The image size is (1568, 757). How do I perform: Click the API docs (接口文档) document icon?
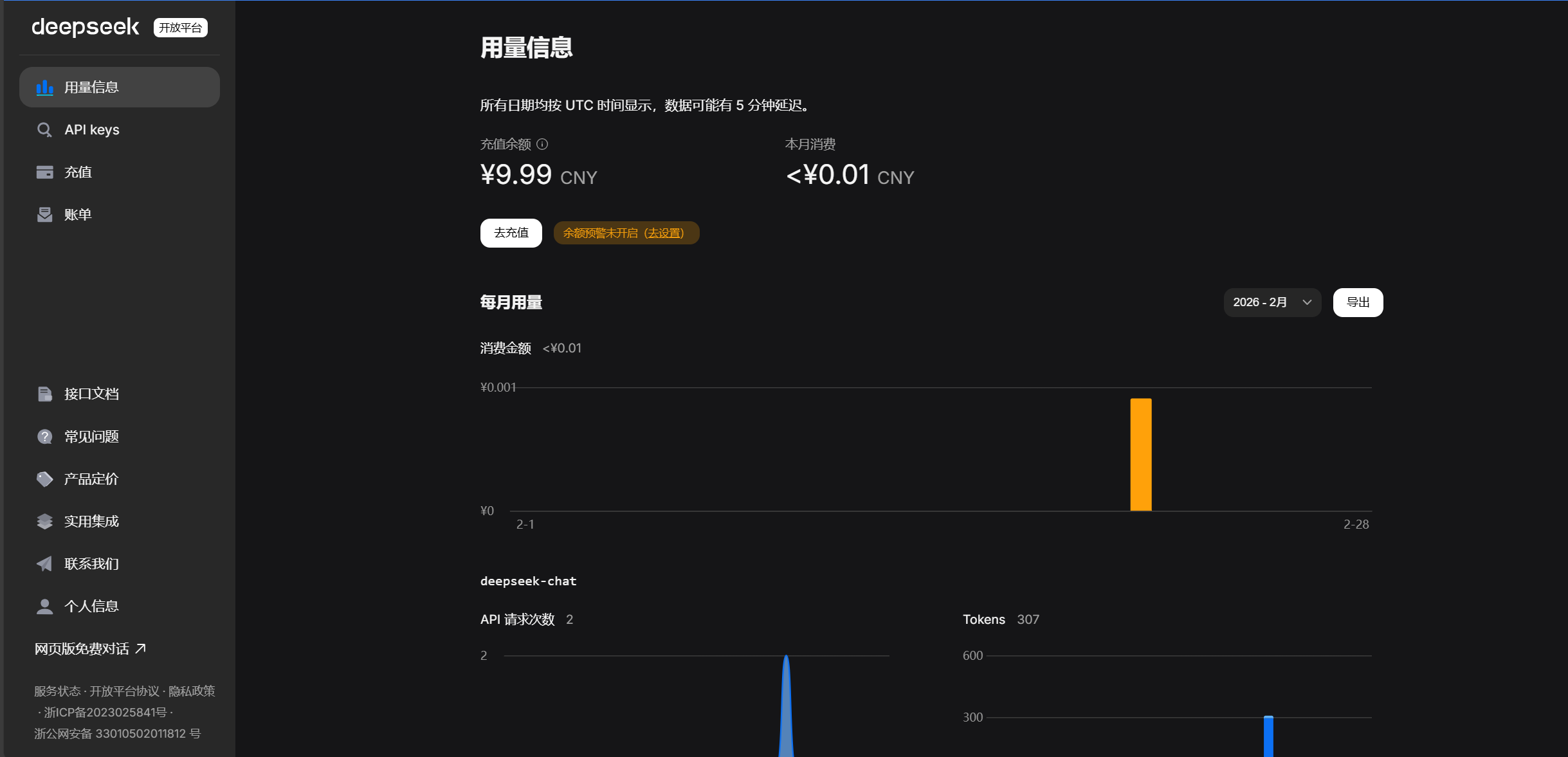click(44, 394)
